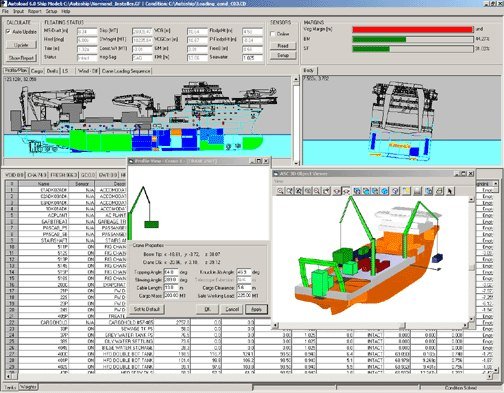Click the Safe Working Load field

(244, 295)
